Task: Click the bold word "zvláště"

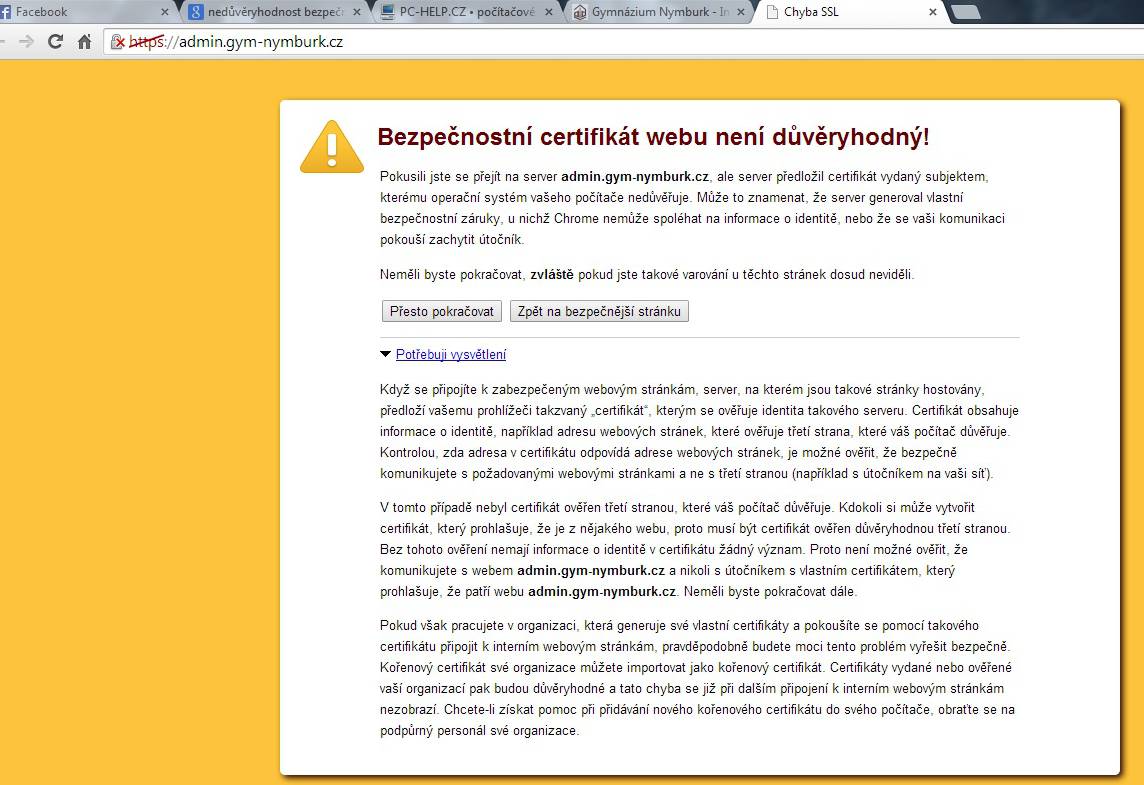Action: click(552, 274)
